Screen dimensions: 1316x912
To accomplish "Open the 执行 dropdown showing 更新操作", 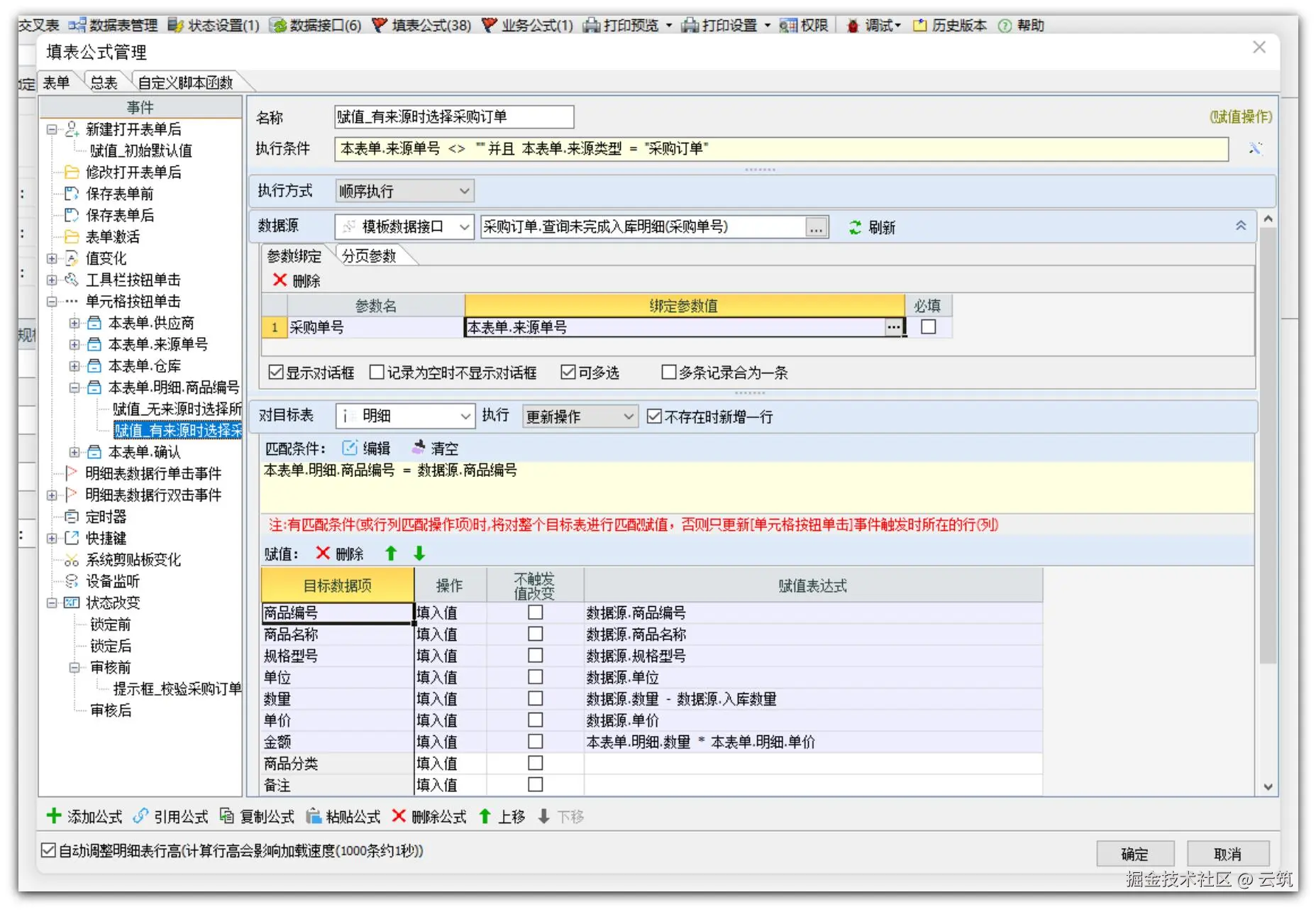I will point(627,417).
